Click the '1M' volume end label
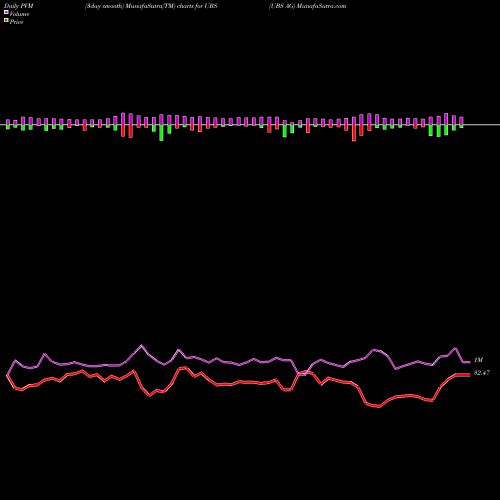The width and height of the screenshot is (500, 500). click(x=478, y=360)
